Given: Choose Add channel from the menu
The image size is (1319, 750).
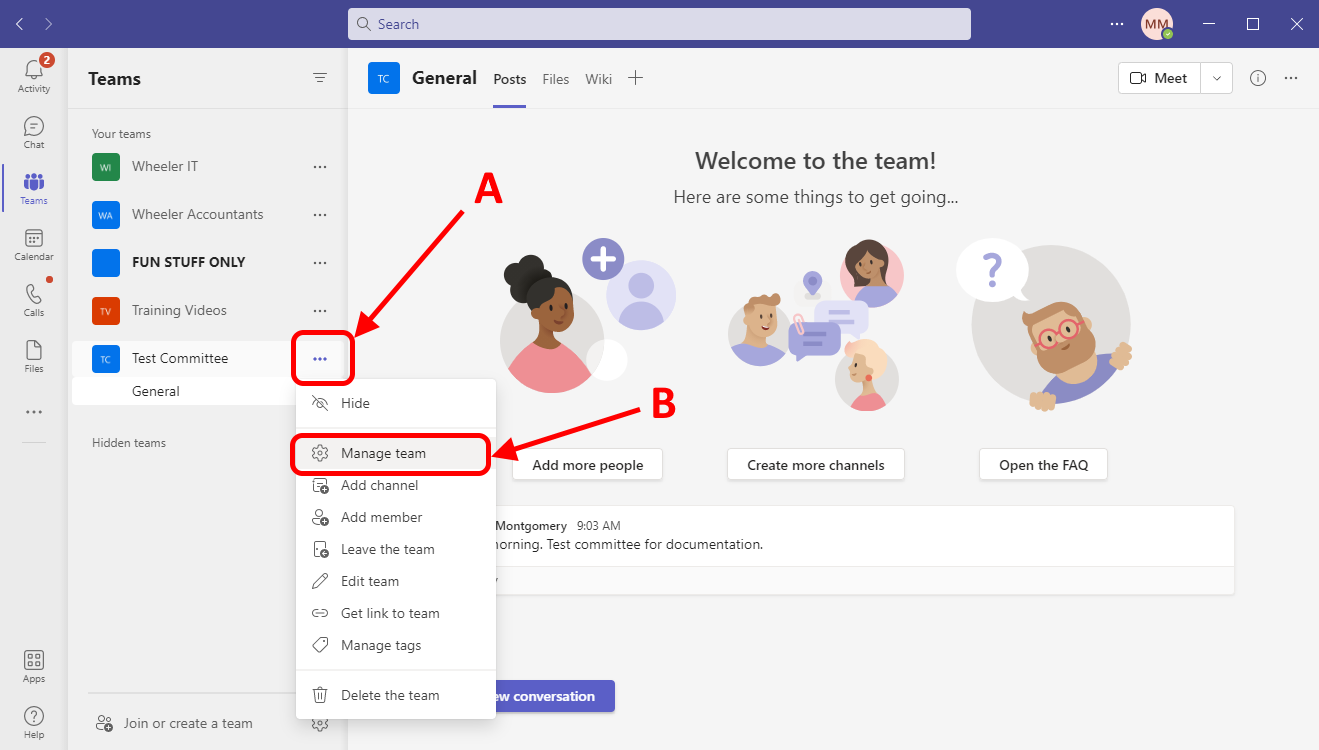Looking at the screenshot, I should (x=396, y=485).
